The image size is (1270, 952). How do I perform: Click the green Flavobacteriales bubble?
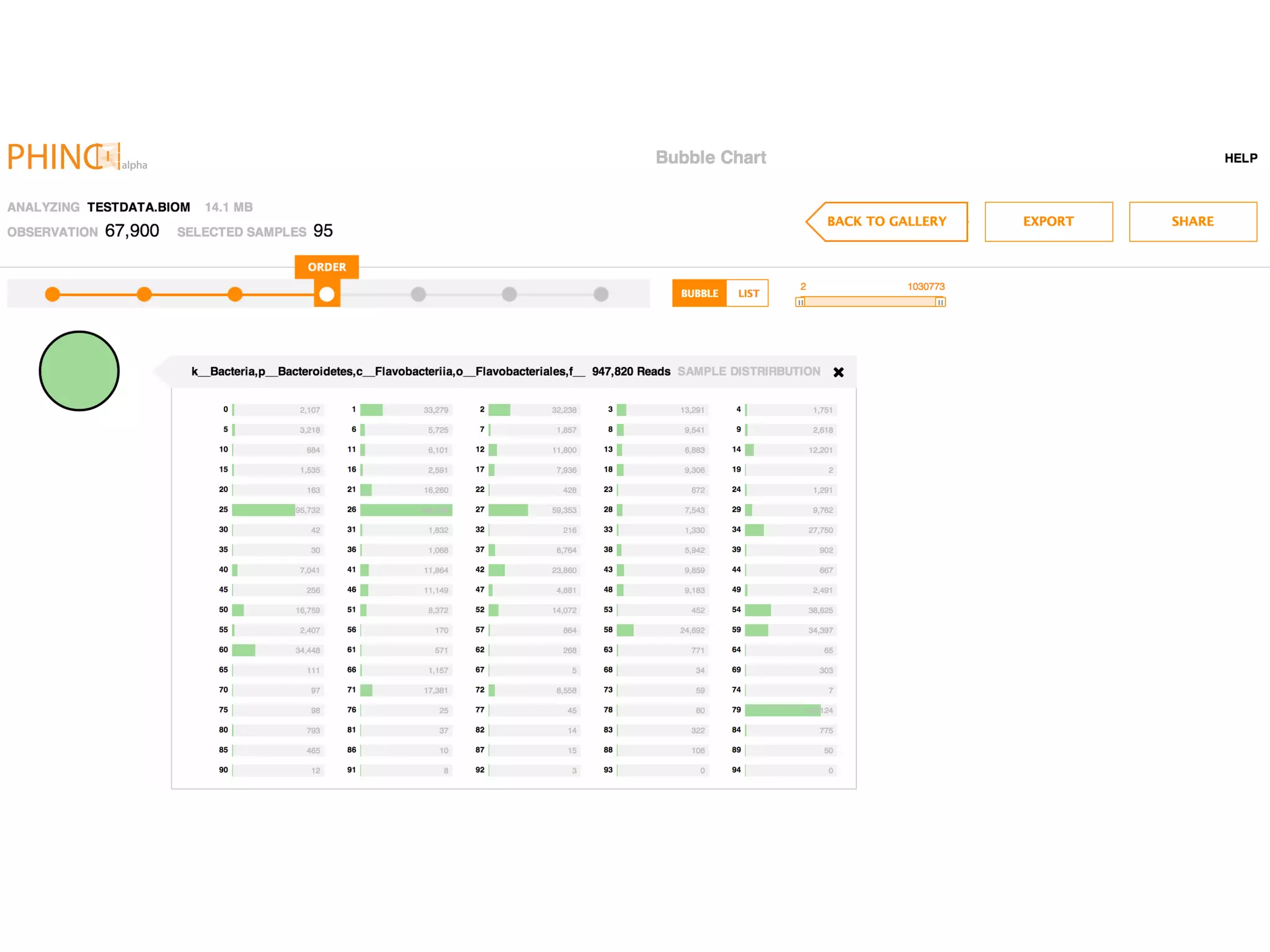79,371
